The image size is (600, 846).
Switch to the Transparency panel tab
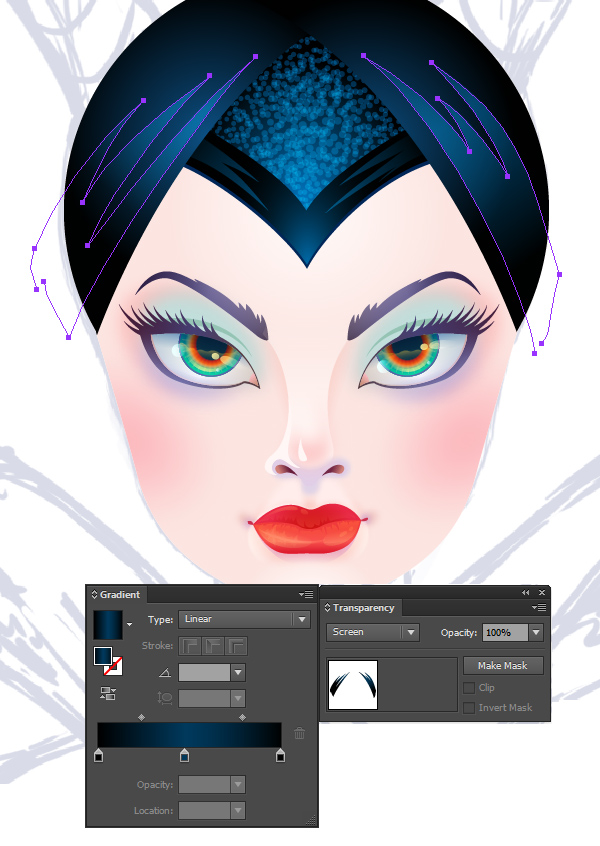point(360,608)
